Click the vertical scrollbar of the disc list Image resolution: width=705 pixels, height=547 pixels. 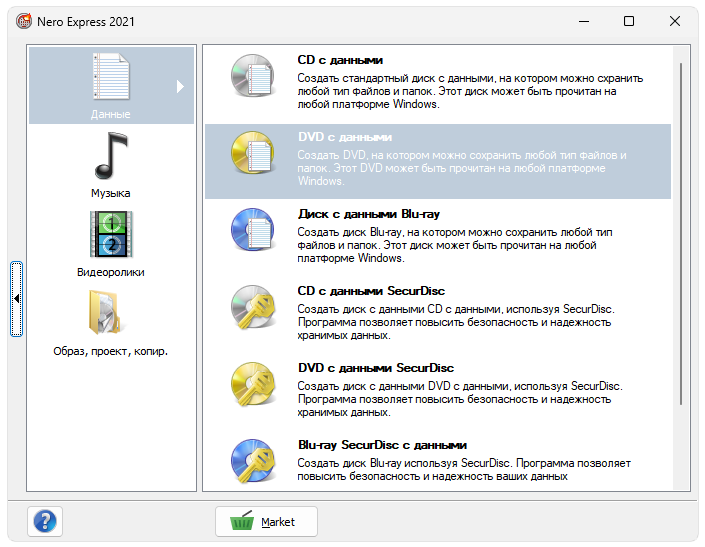tap(681, 234)
